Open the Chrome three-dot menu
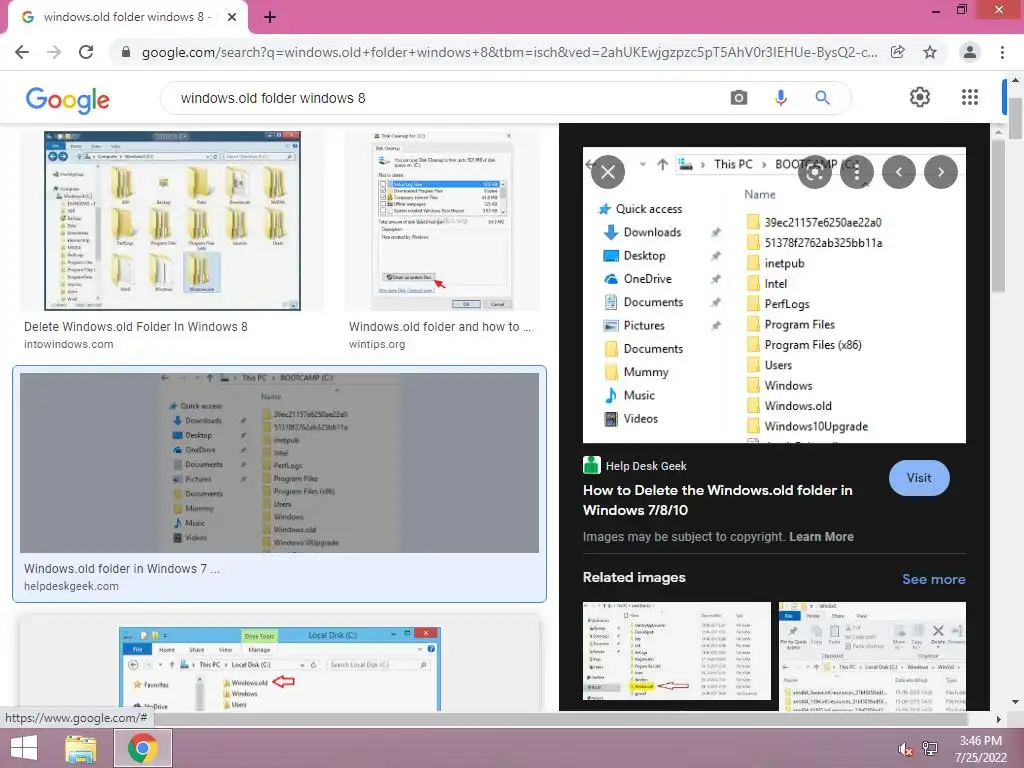This screenshot has width=1024, height=768. [1002, 52]
